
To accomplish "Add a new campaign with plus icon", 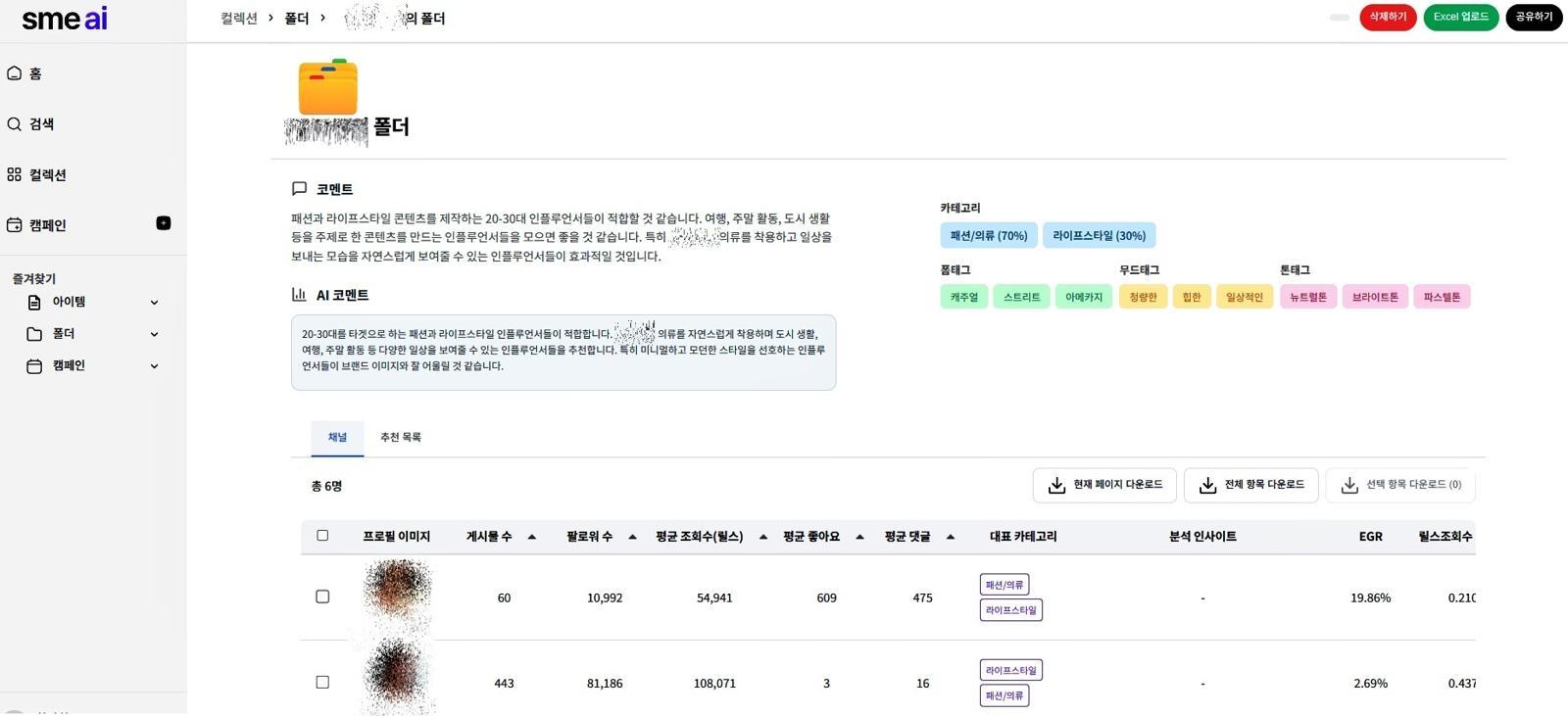I will (164, 223).
